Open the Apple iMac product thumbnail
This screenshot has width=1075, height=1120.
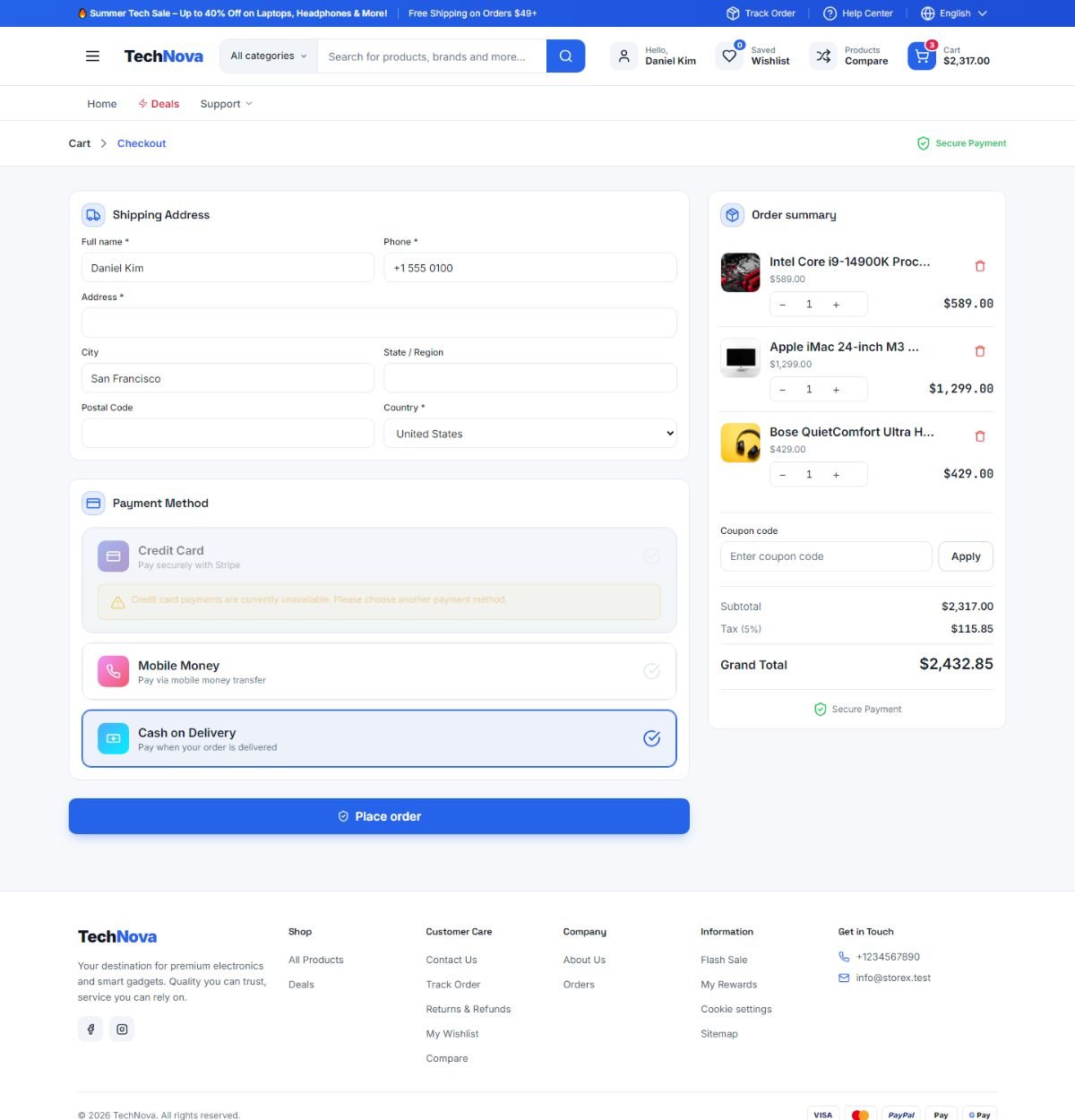741,358
